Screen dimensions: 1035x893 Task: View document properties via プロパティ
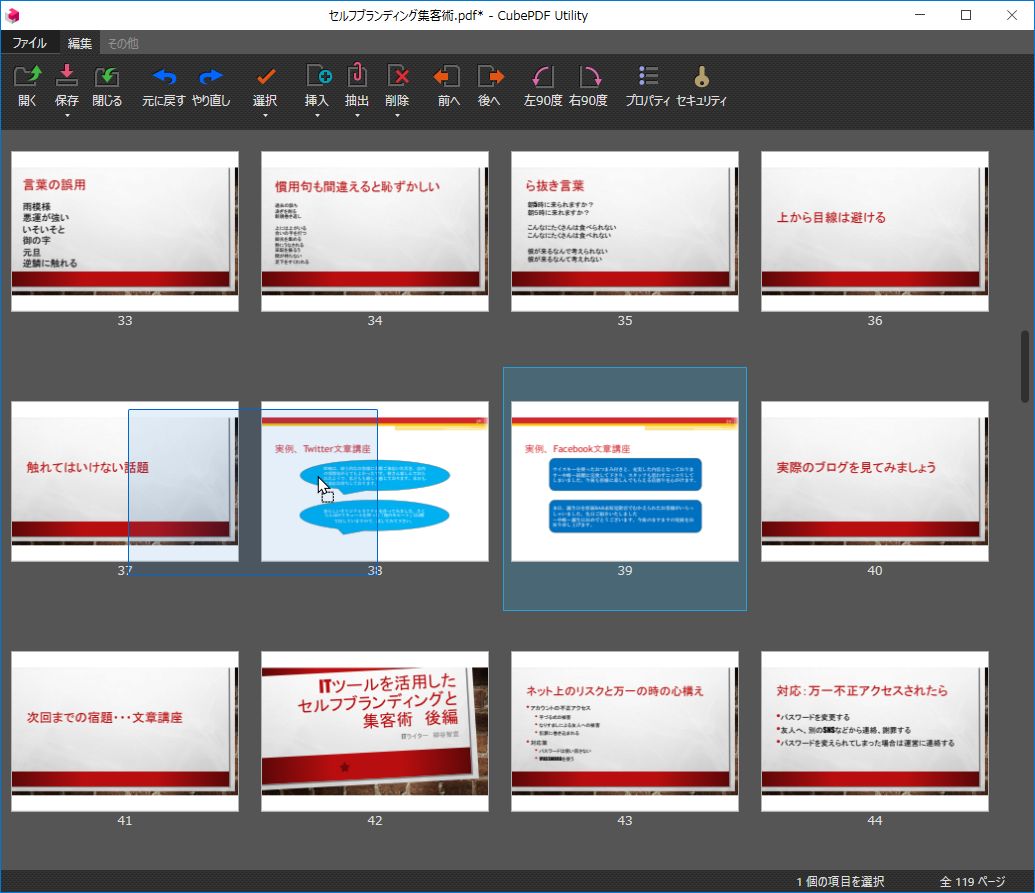[x=647, y=85]
